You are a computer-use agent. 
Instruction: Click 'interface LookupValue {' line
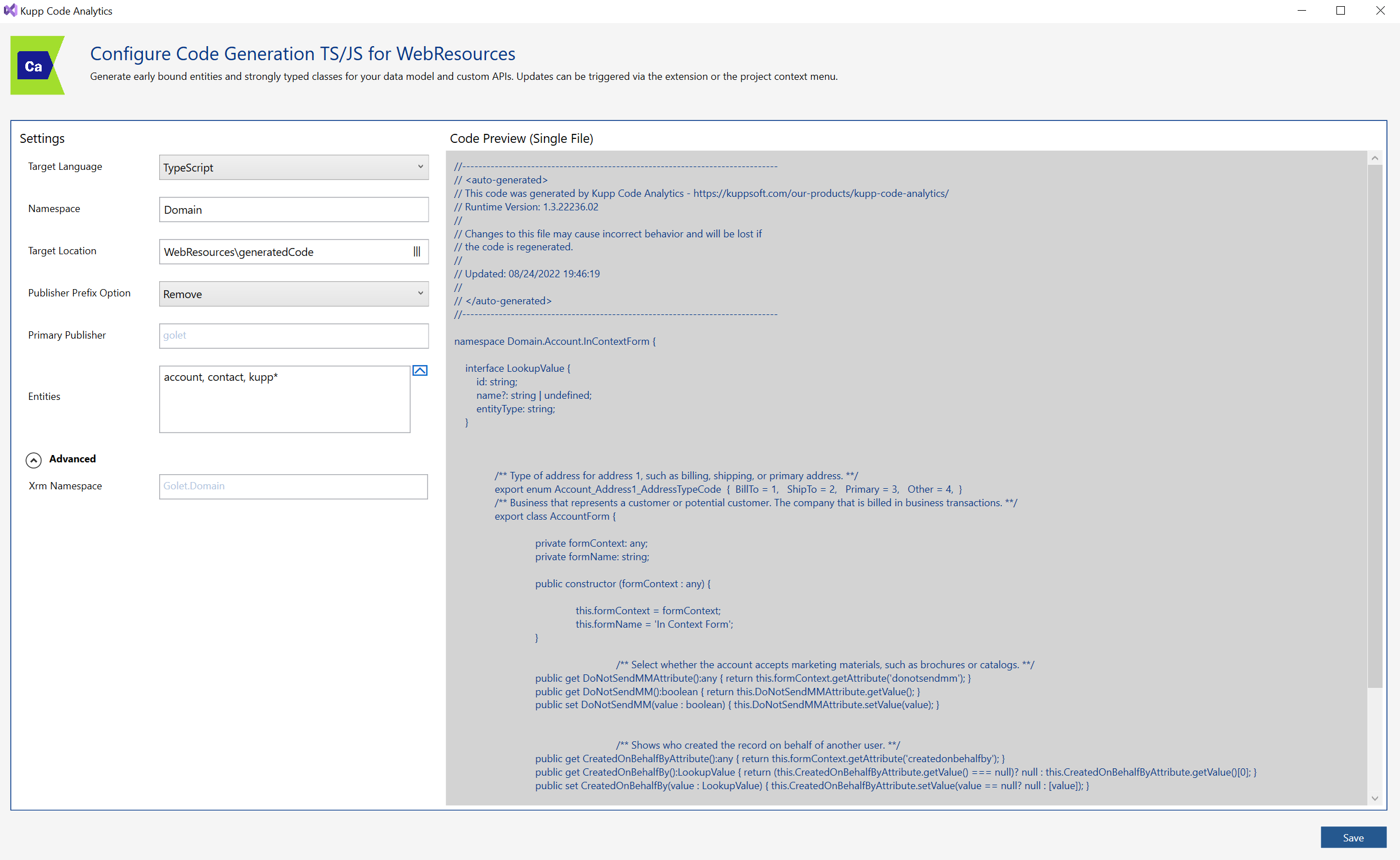click(x=517, y=368)
